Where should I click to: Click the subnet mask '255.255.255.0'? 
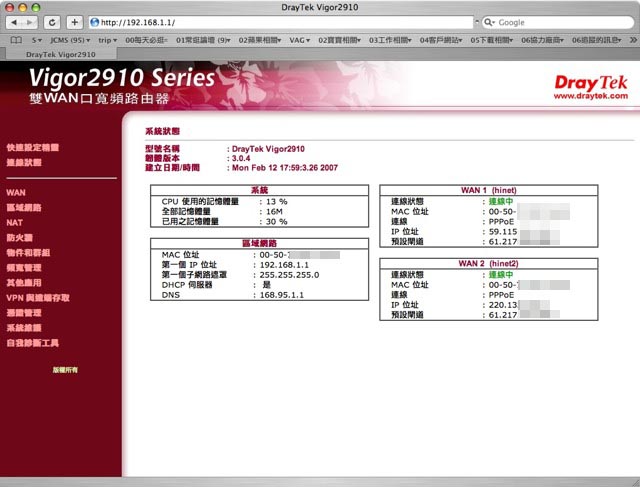point(289,275)
